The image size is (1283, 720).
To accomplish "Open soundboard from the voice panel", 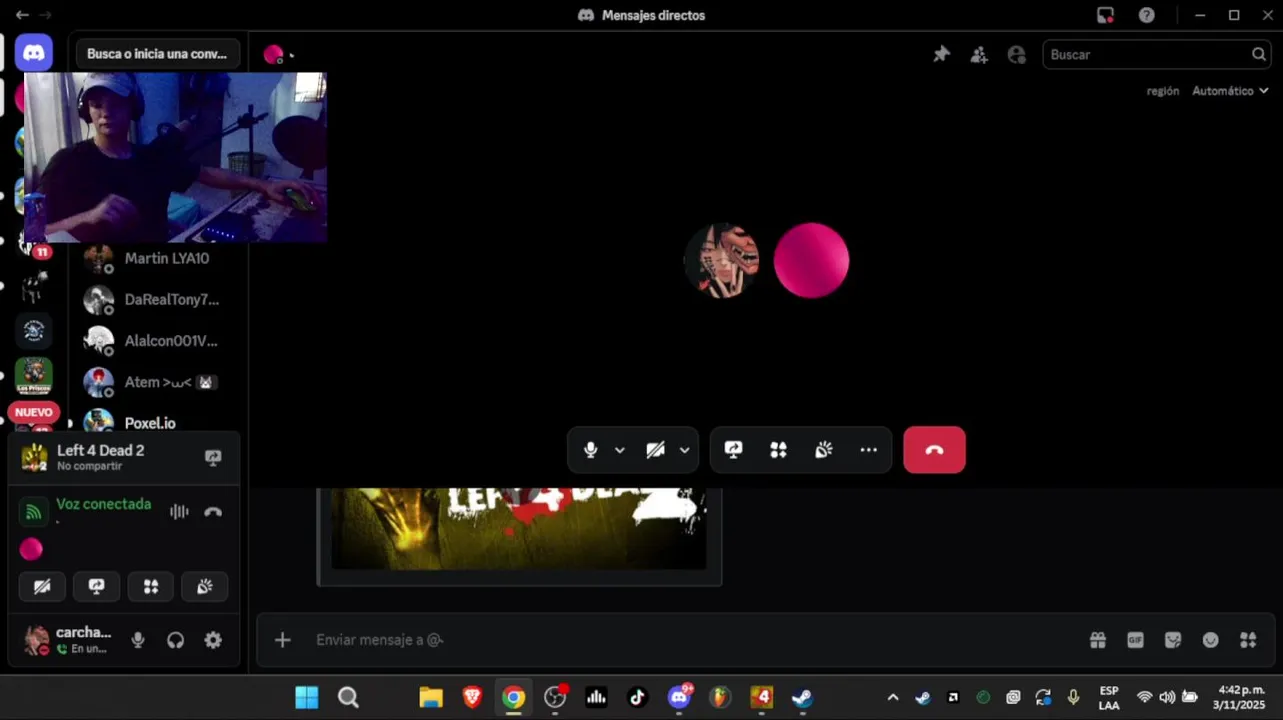I will 205,587.
